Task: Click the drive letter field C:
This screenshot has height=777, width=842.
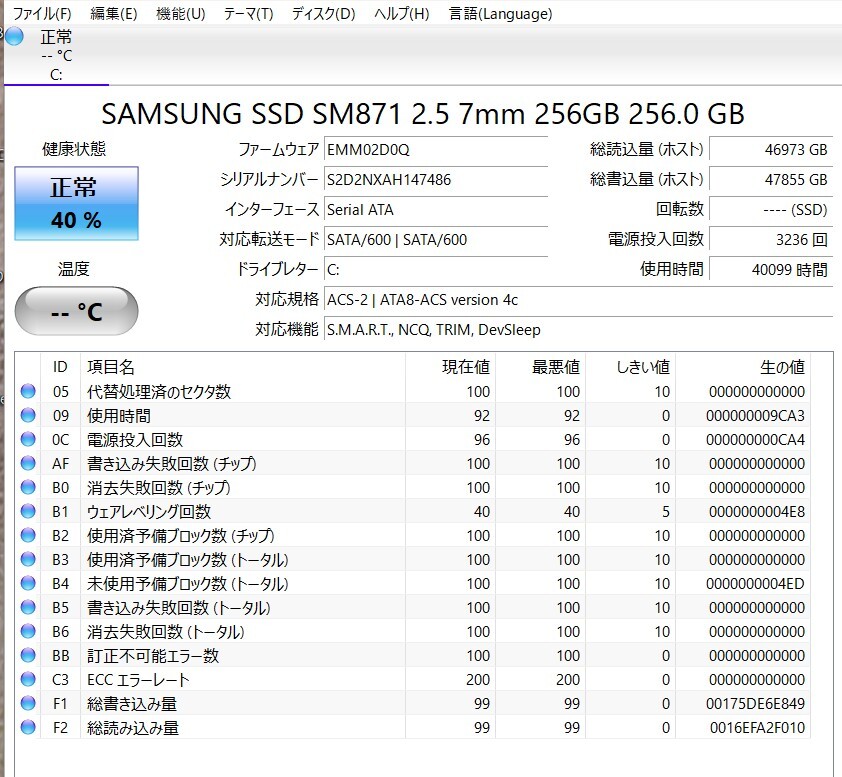Action: coord(436,270)
